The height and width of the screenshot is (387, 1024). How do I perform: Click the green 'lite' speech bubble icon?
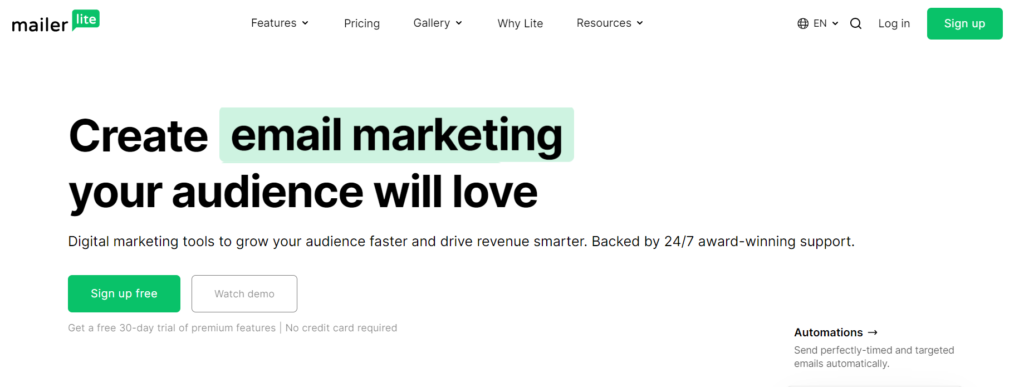click(86, 20)
